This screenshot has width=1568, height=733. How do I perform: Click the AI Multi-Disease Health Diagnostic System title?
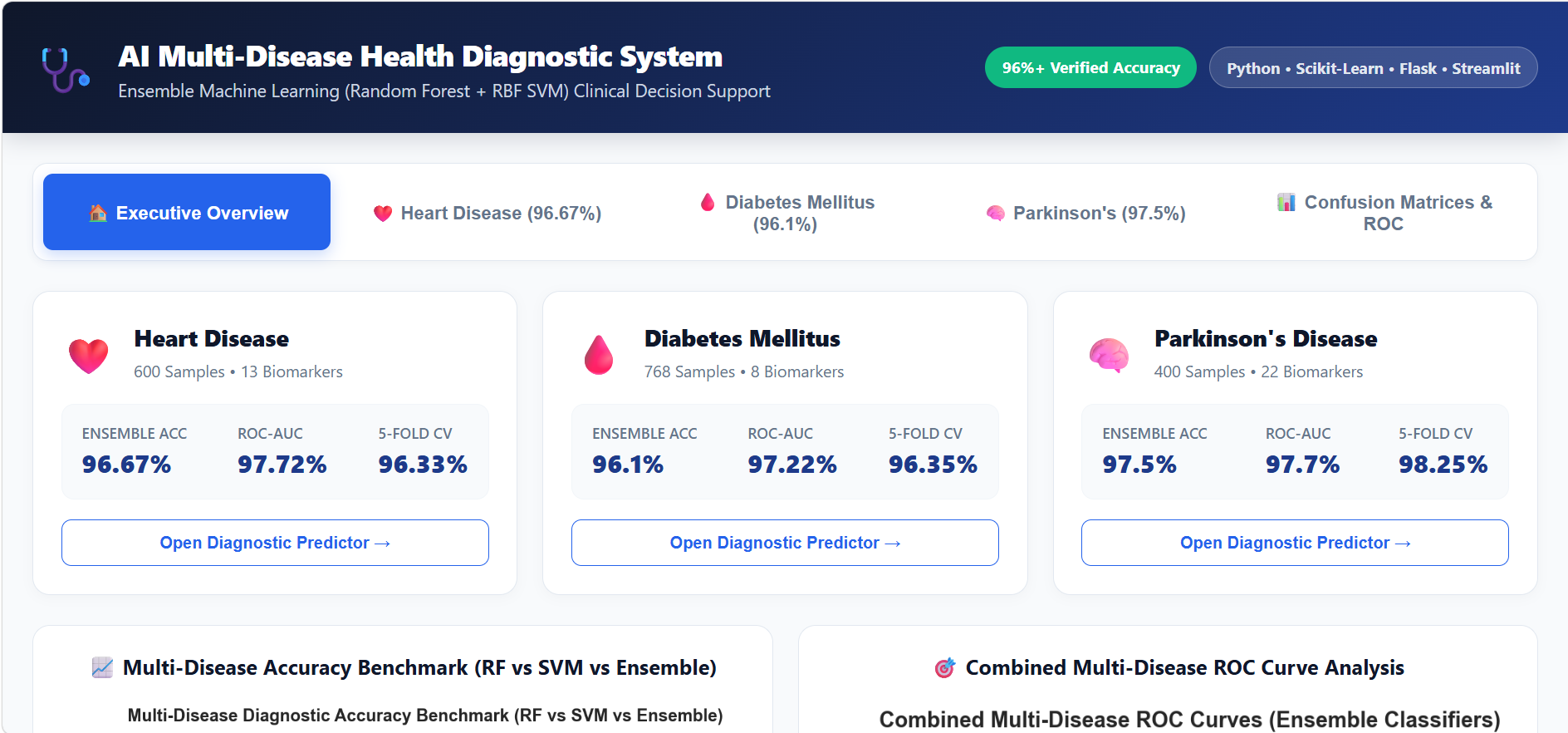point(420,57)
